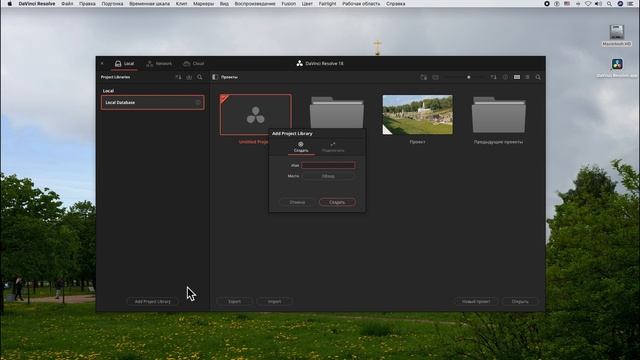Click the info icon in projects toolbar

[505, 77]
